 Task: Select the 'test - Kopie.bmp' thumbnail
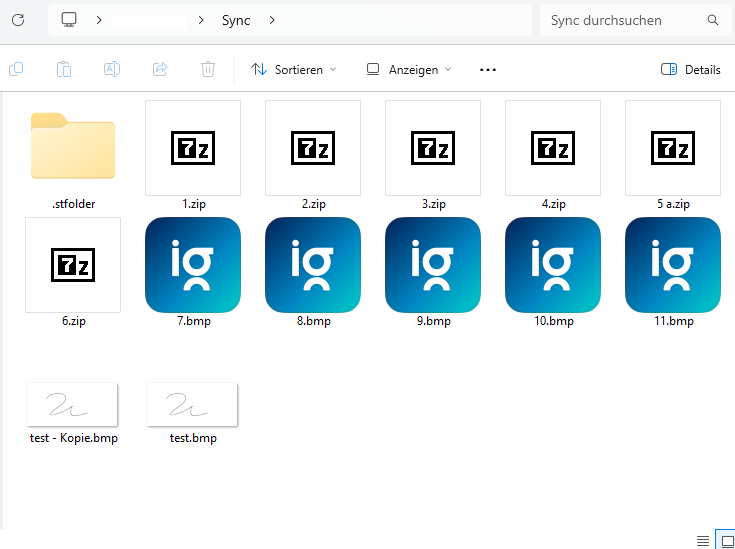(72, 404)
